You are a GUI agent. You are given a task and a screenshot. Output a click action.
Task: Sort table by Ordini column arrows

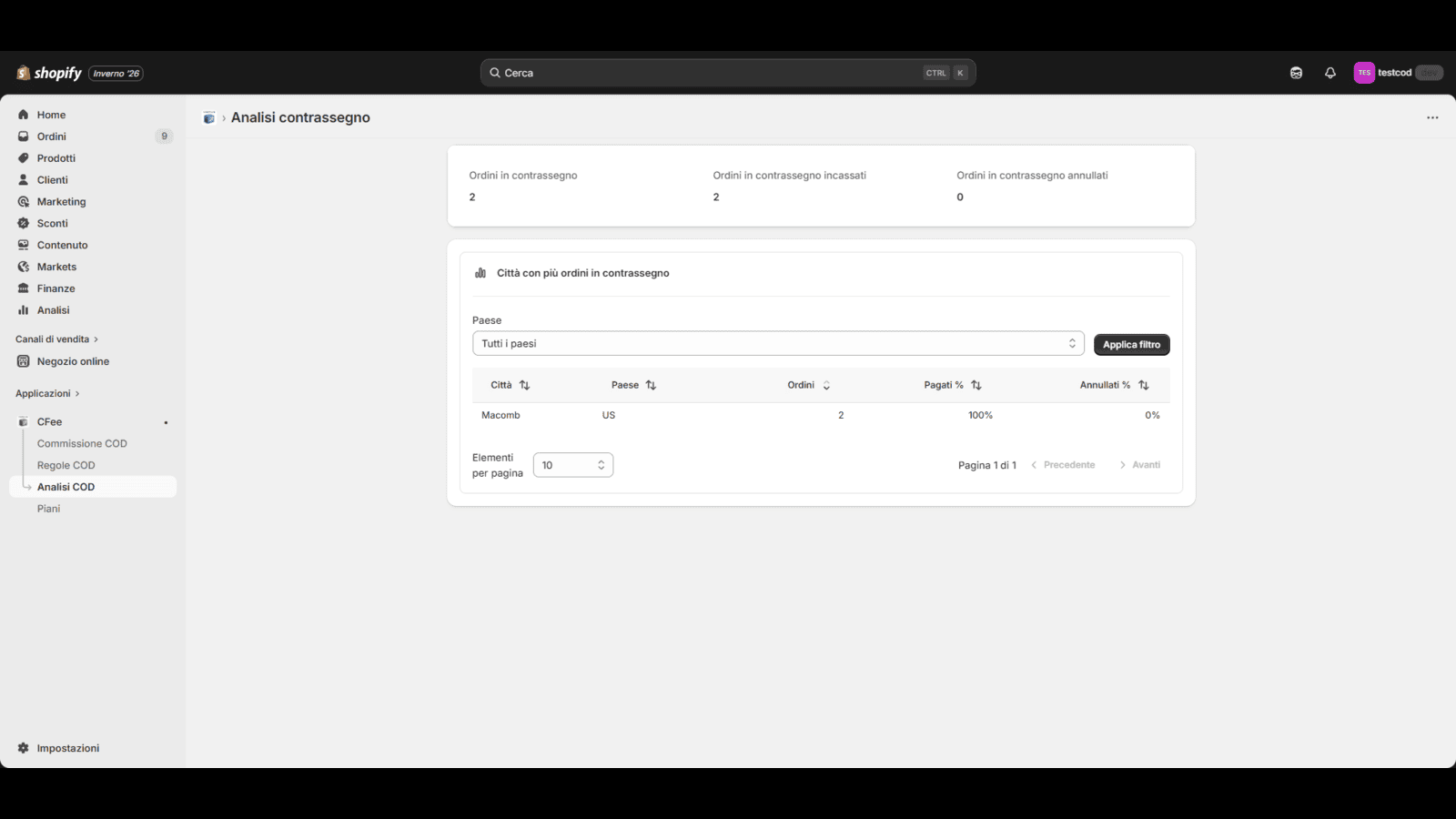[x=826, y=386]
